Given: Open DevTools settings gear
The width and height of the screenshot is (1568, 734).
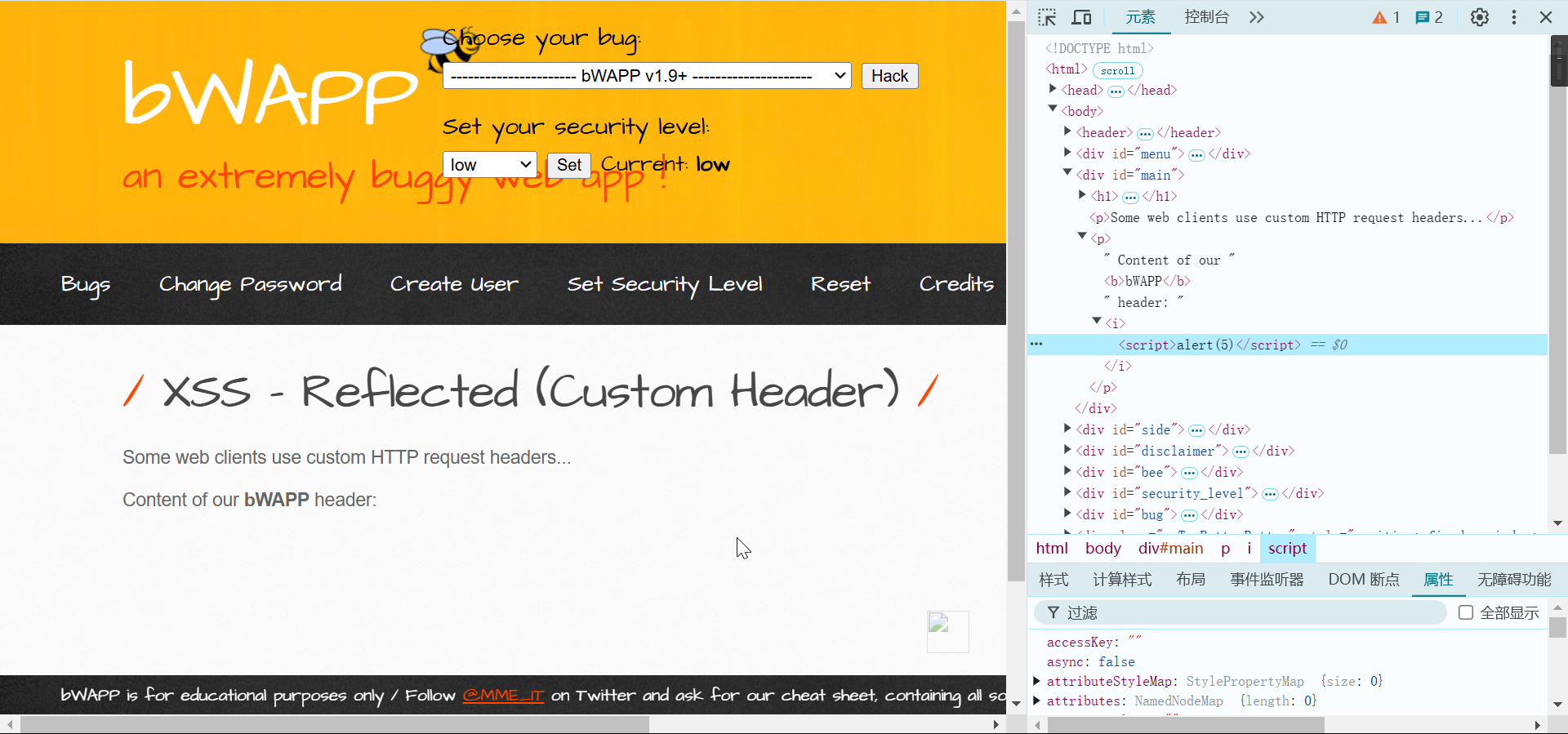Looking at the screenshot, I should [x=1479, y=17].
